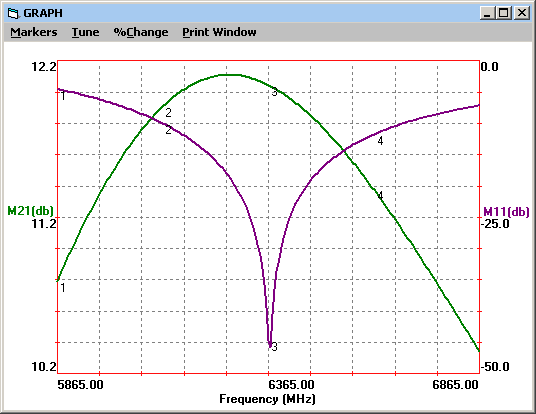Open the Markers menu
536x414 pixels.
tap(34, 32)
